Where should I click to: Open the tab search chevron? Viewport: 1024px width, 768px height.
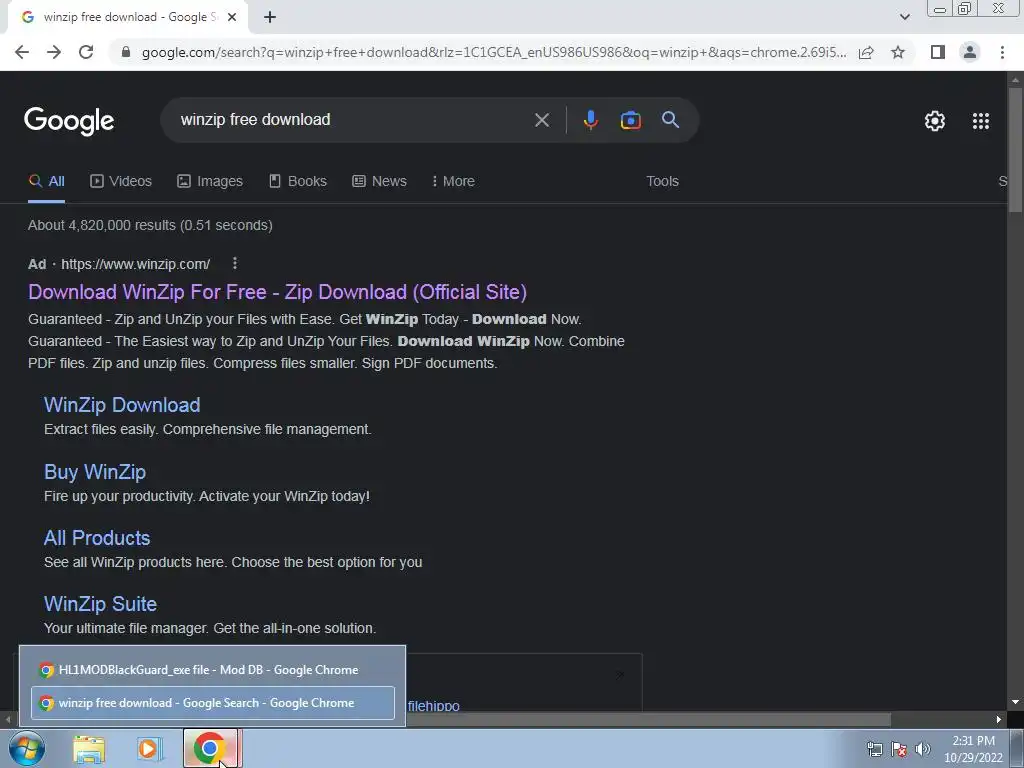(x=904, y=17)
